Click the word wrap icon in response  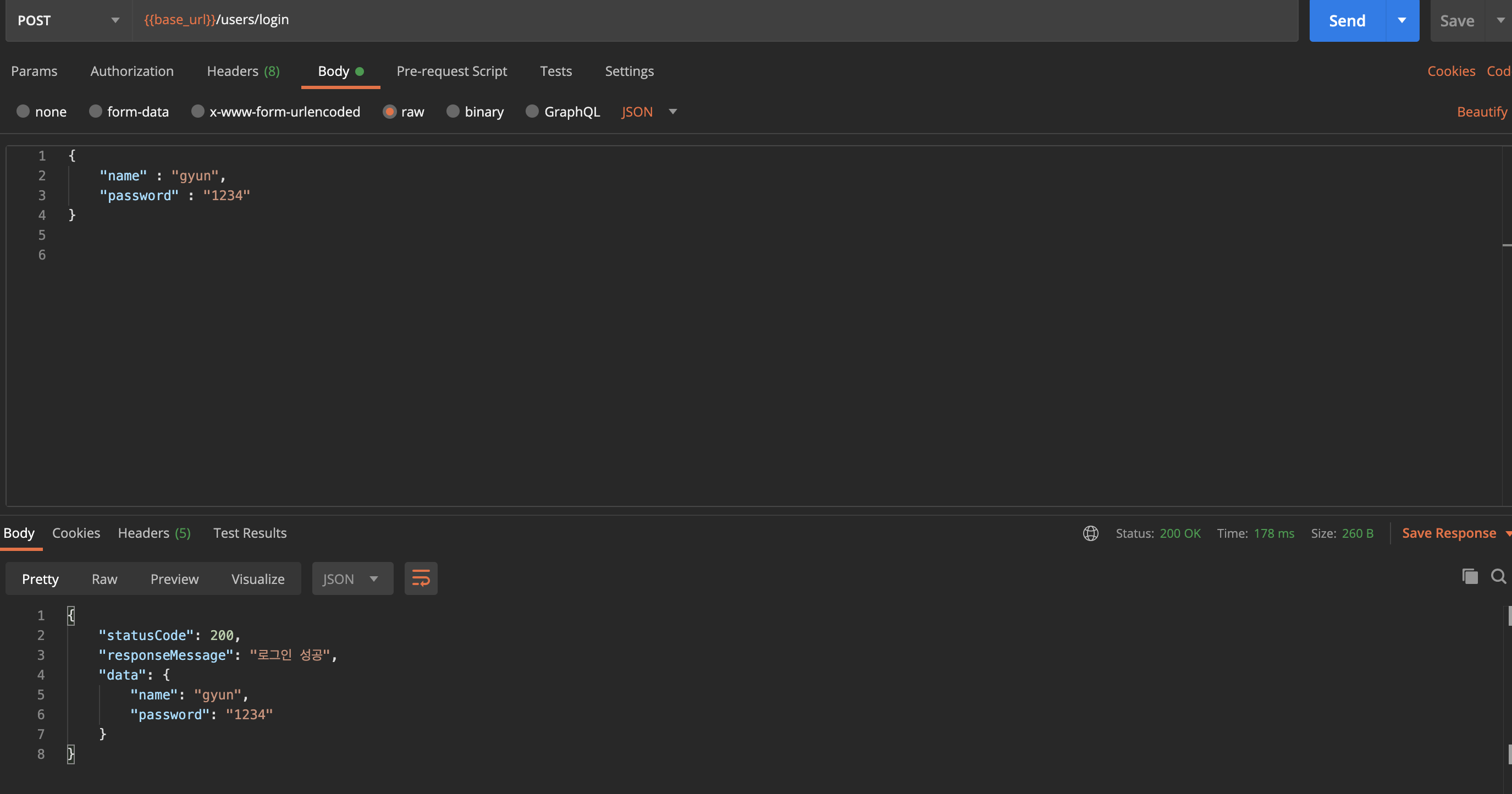click(x=420, y=578)
